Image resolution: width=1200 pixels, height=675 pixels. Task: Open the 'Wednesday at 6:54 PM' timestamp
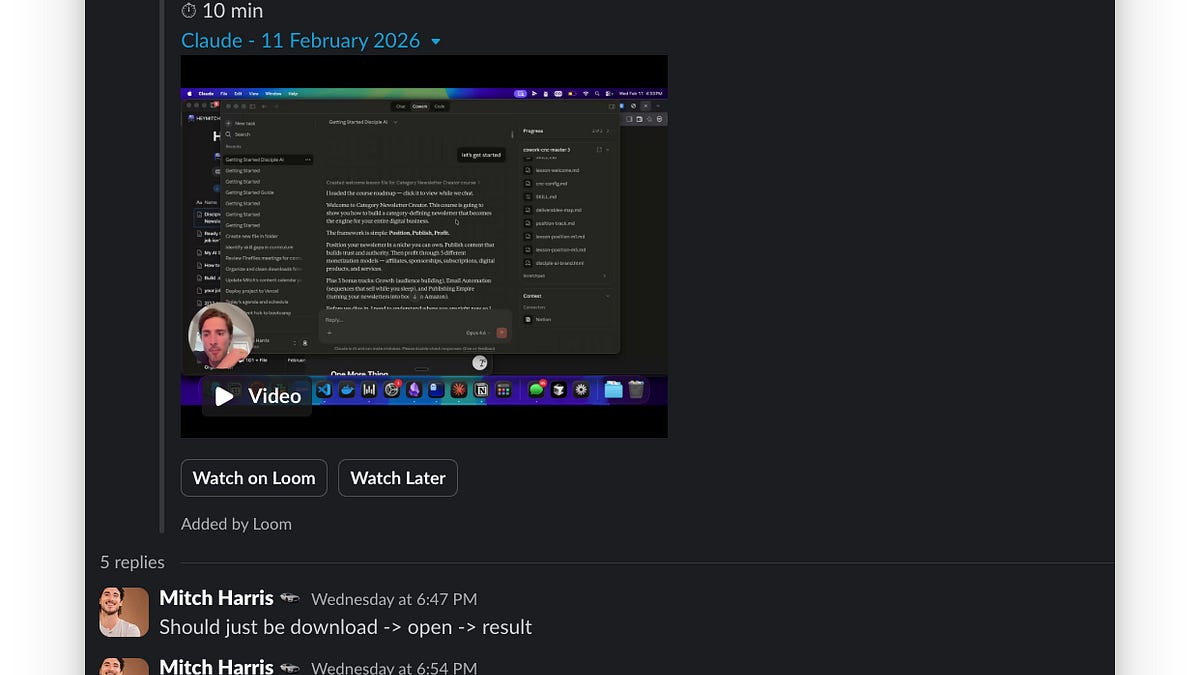coord(394,668)
